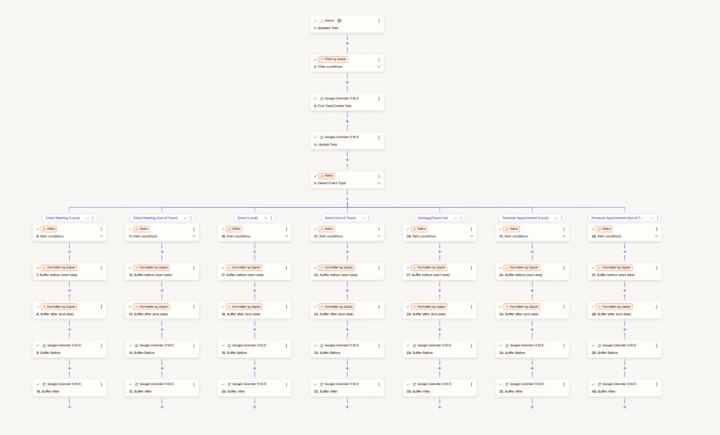Open three-dot menu on step 6 Path conditions

coord(101,229)
